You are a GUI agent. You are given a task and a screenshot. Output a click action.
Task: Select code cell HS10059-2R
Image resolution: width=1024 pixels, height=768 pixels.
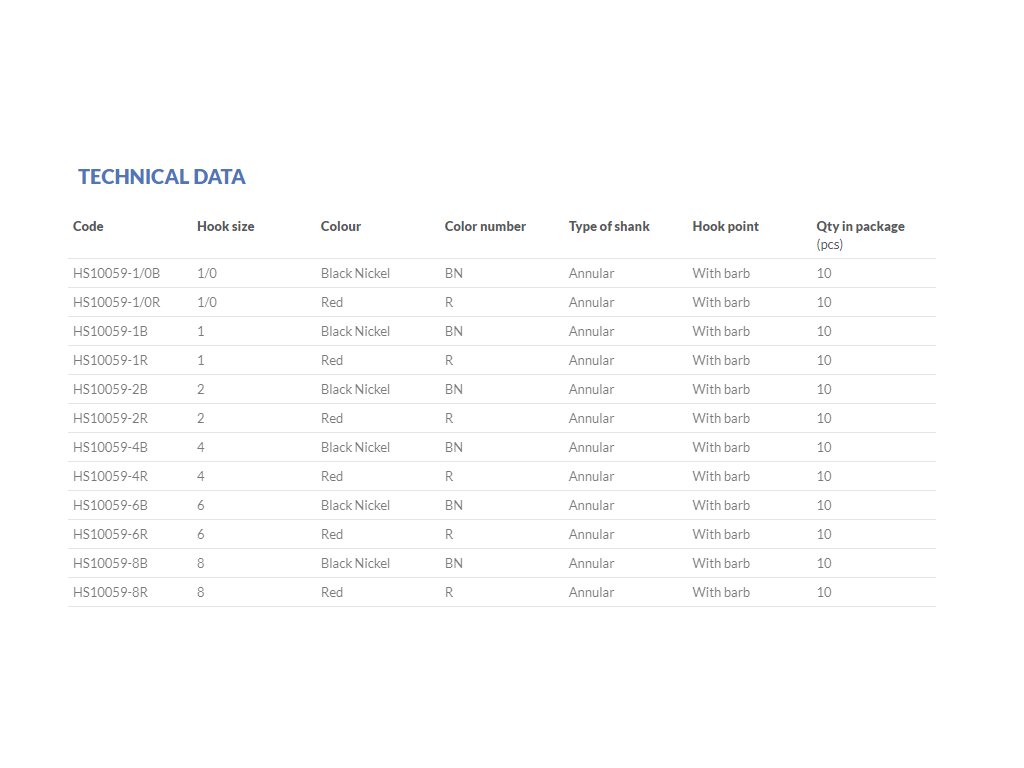click(x=110, y=419)
